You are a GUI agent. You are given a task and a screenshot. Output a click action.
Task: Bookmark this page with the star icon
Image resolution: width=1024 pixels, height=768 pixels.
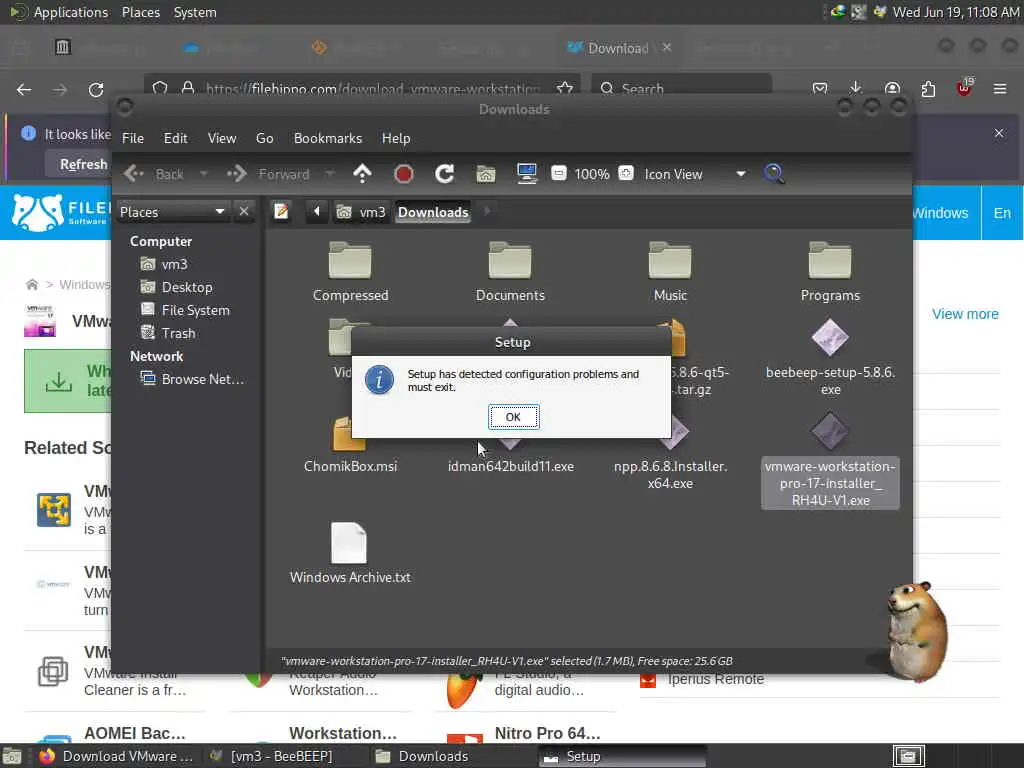pyautogui.click(x=565, y=89)
